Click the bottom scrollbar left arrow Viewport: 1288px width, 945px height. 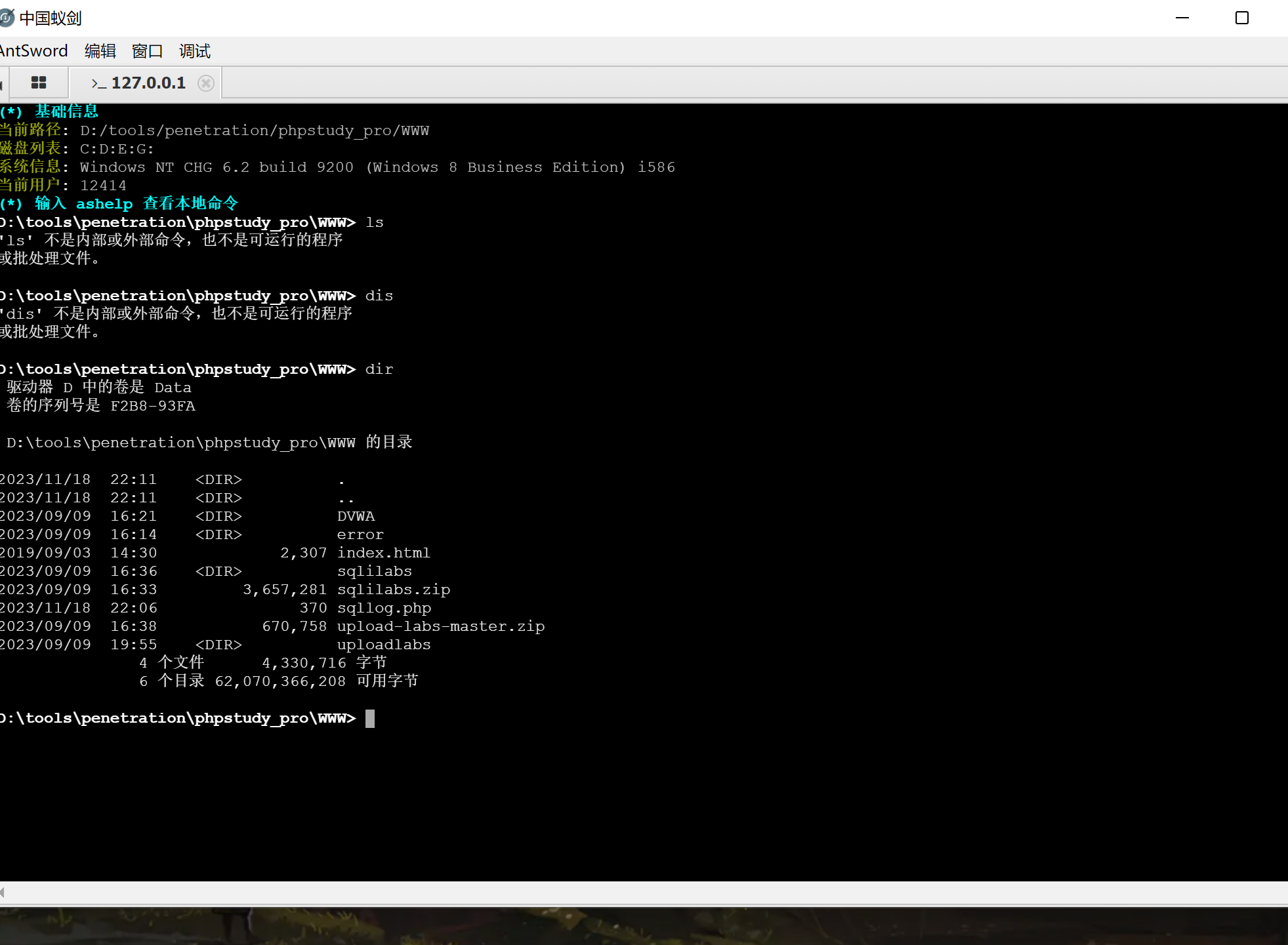tap(3, 892)
